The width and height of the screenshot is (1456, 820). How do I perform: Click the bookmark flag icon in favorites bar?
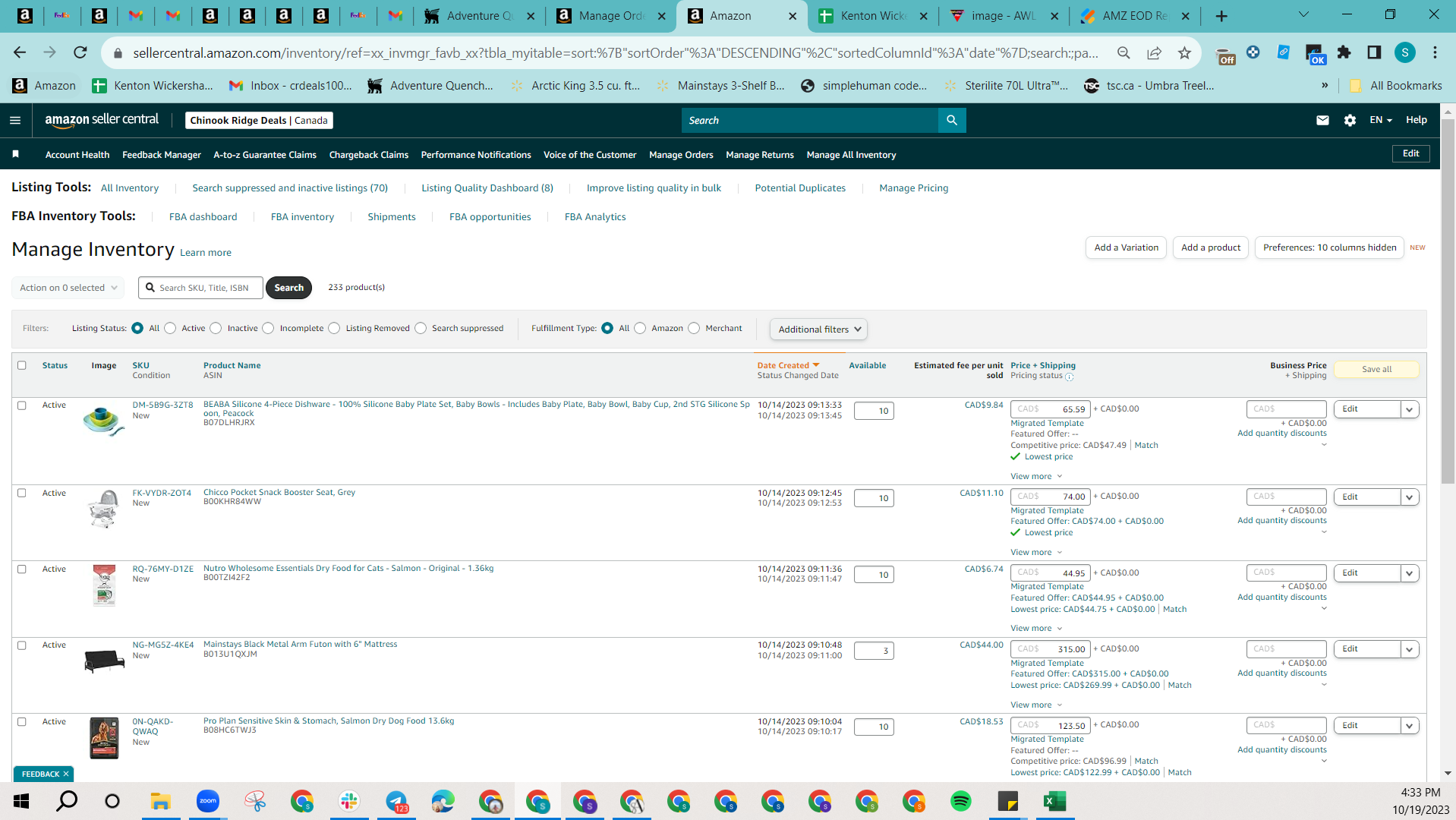(x=15, y=154)
